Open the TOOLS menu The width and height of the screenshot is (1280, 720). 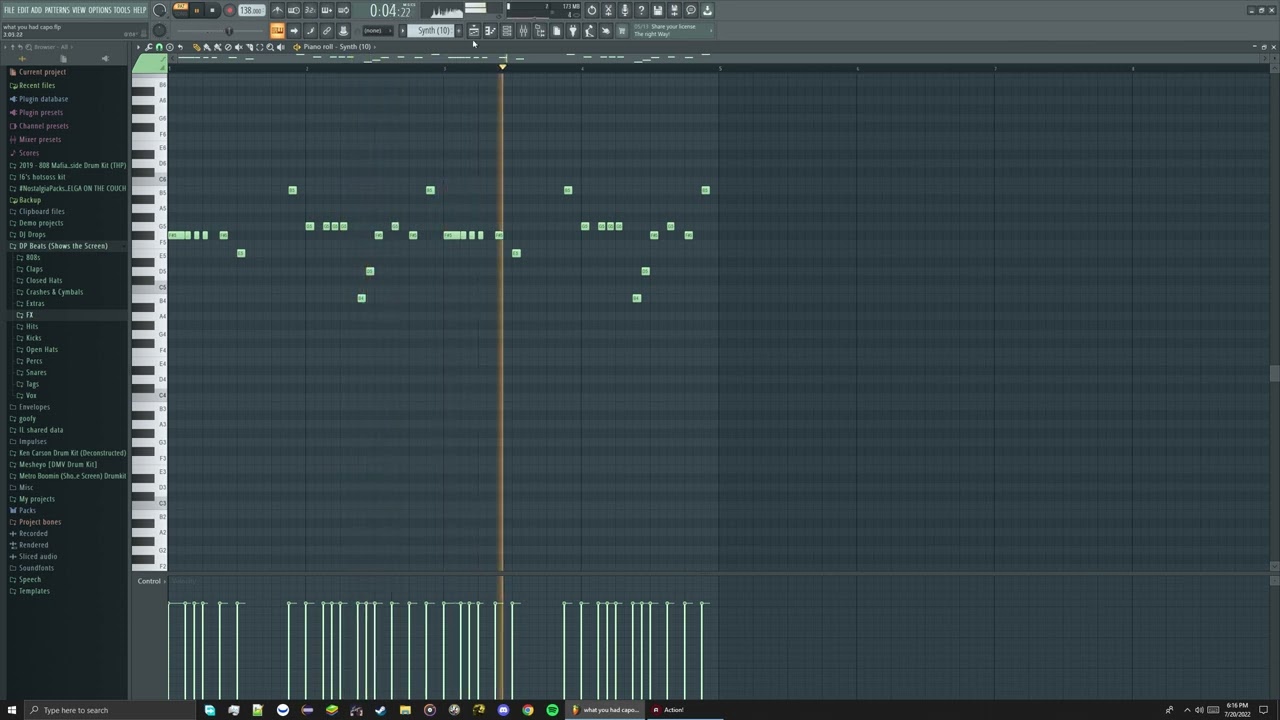(x=122, y=10)
